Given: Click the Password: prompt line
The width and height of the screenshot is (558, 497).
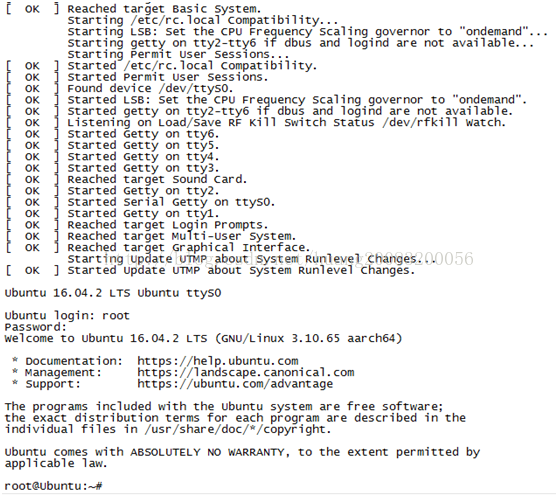Looking at the screenshot, I should click(x=36, y=327).
